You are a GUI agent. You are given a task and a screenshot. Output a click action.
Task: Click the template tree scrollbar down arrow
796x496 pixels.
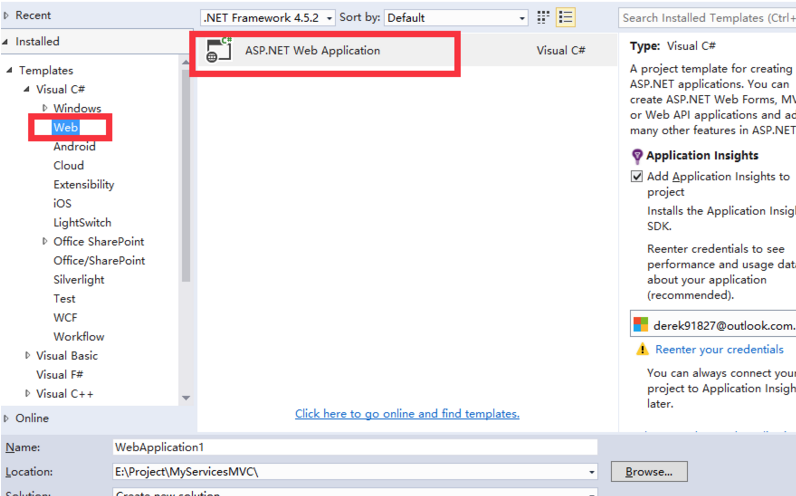tap(186, 398)
